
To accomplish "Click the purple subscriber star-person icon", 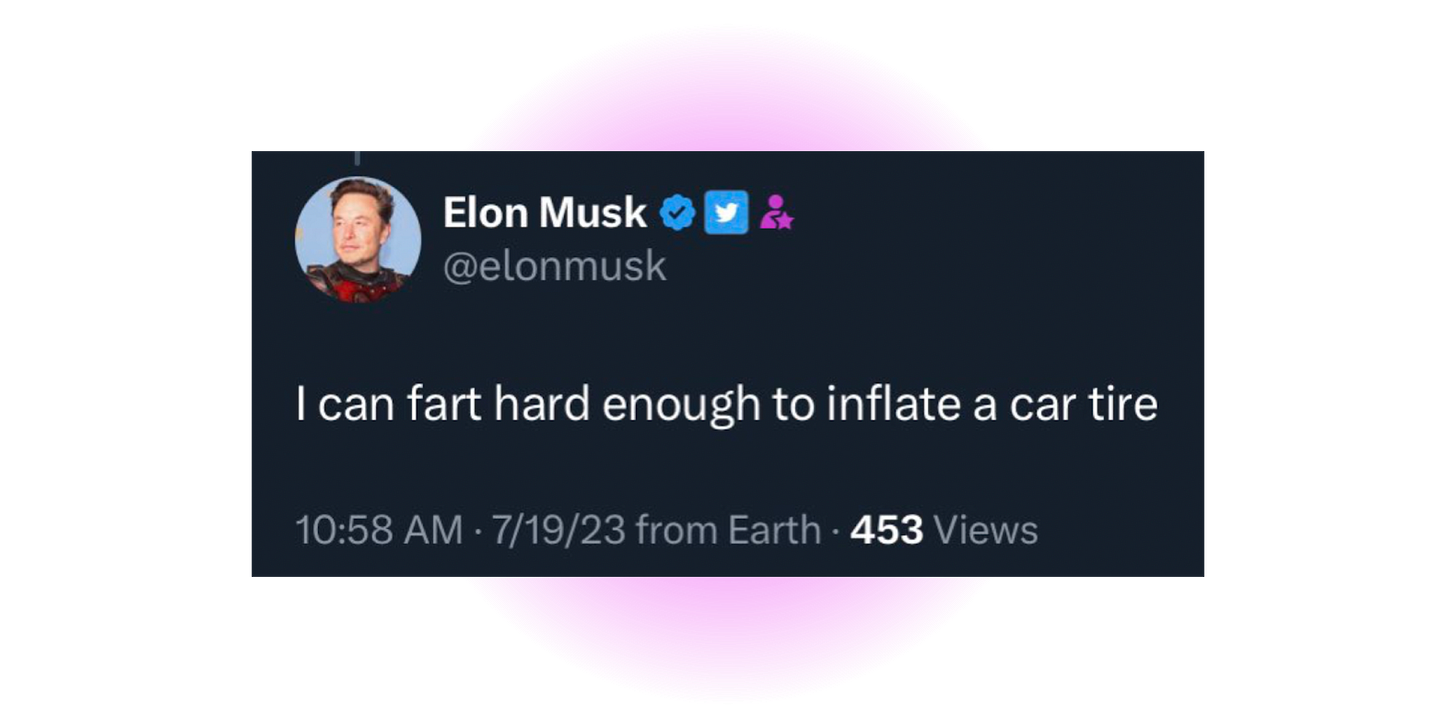I will pyautogui.click(x=776, y=212).
